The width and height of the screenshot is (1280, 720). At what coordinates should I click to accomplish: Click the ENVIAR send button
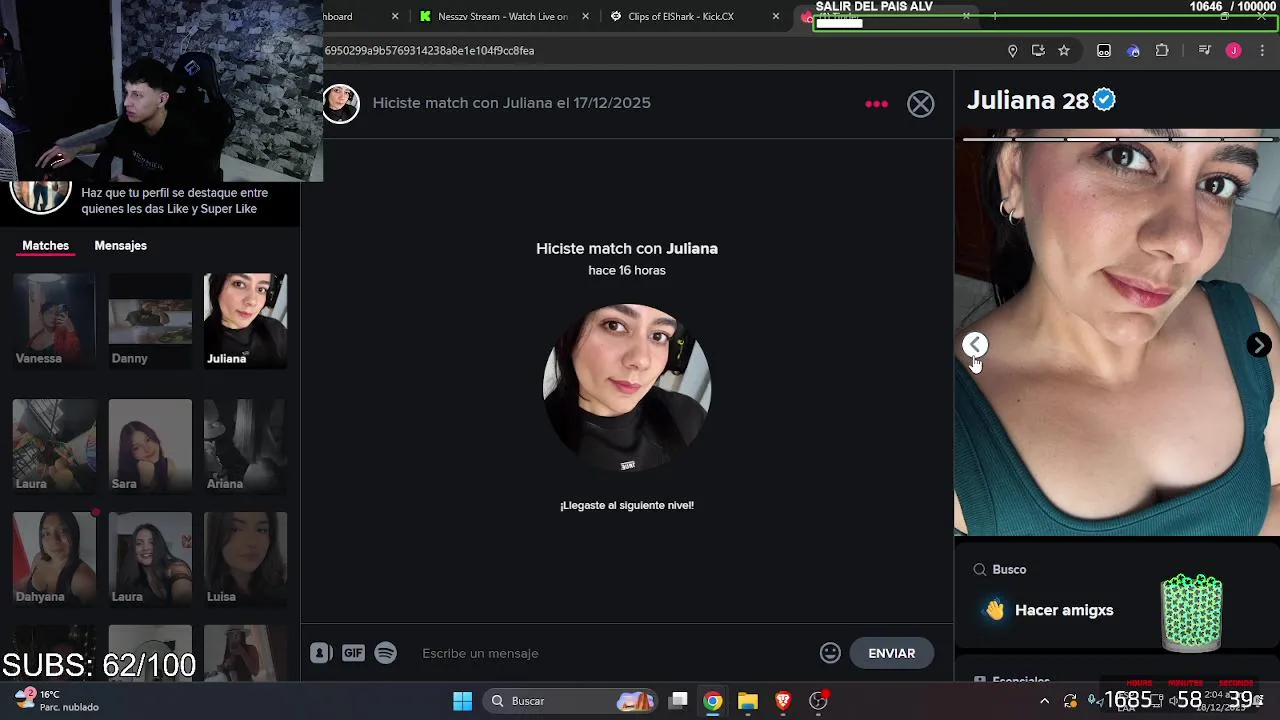pyautogui.click(x=892, y=653)
